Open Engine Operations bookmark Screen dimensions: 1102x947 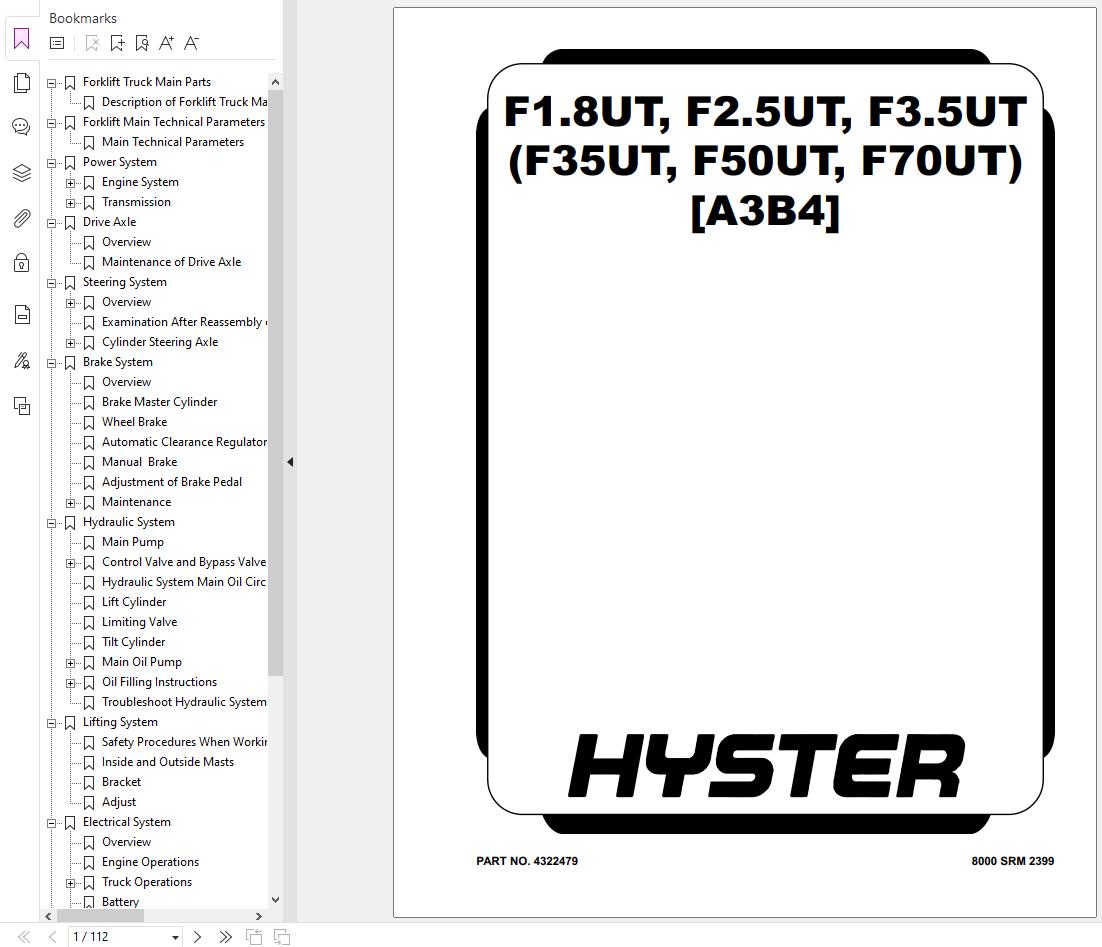(x=150, y=862)
